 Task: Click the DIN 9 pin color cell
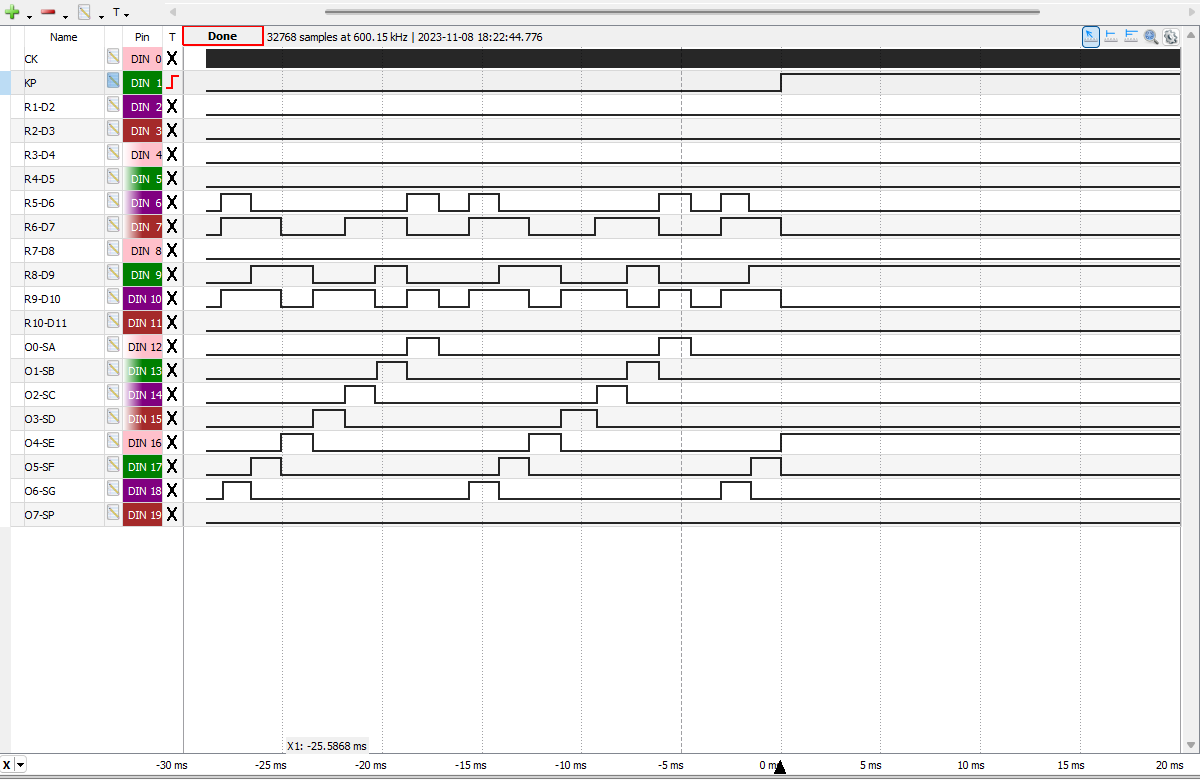pyautogui.click(x=142, y=275)
